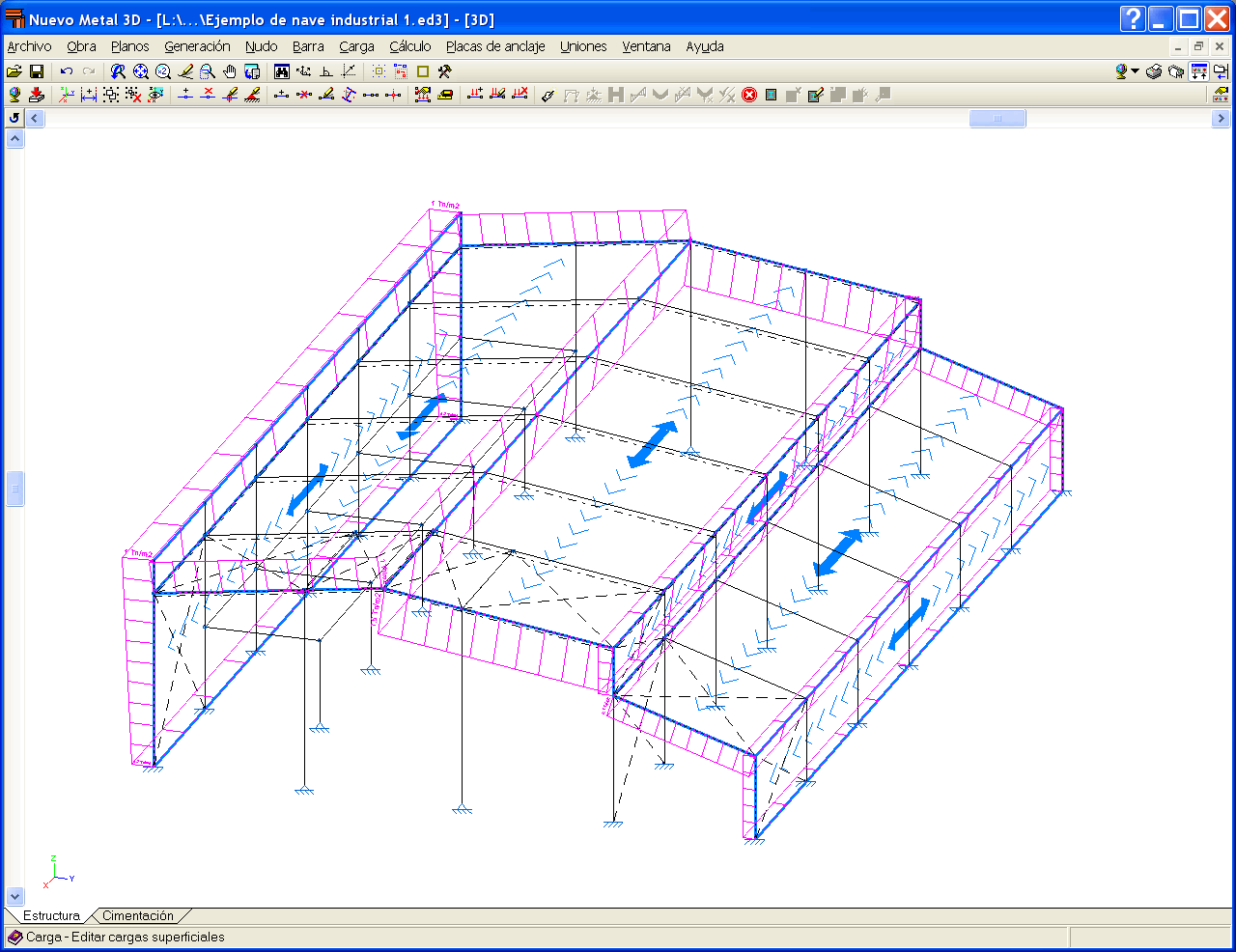Image resolution: width=1236 pixels, height=952 pixels.
Task: Open the Barra menu
Action: click(308, 46)
